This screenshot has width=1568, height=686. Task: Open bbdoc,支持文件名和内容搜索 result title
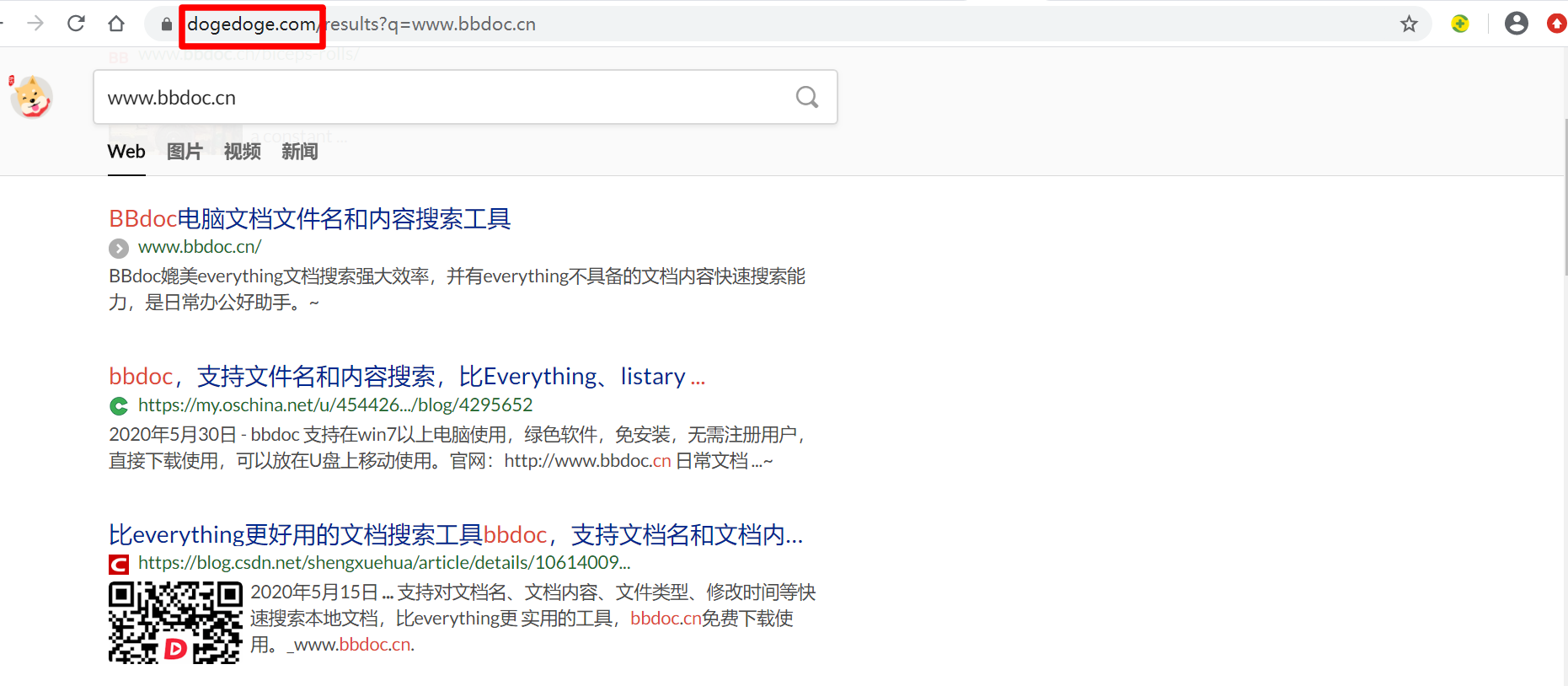pos(407,377)
